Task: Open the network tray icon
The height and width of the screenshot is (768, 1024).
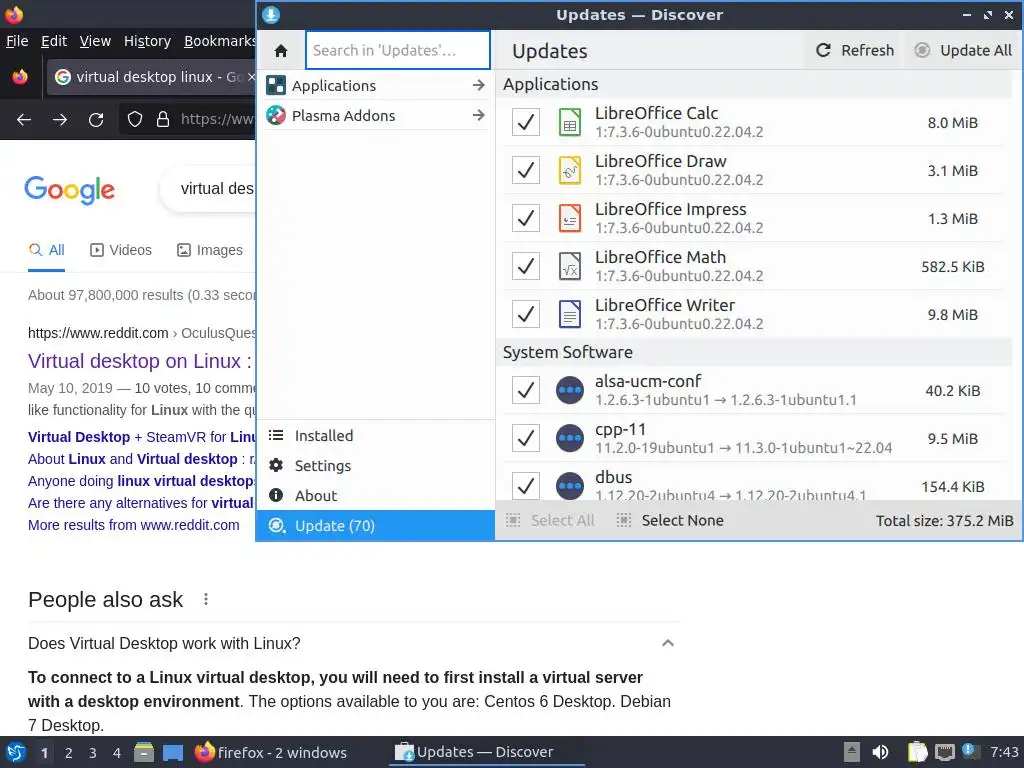Action: click(944, 752)
